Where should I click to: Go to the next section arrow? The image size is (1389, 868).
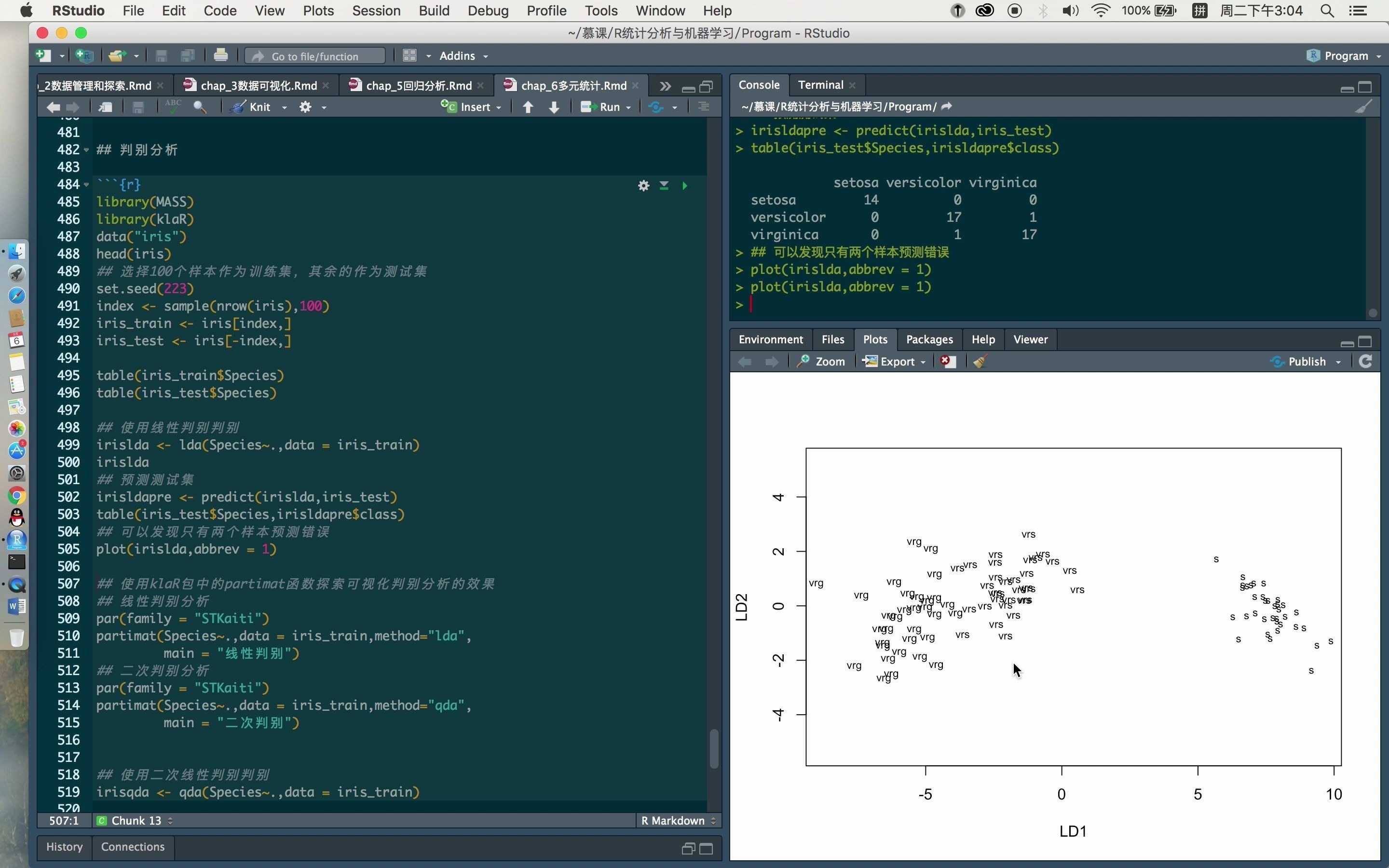554,107
